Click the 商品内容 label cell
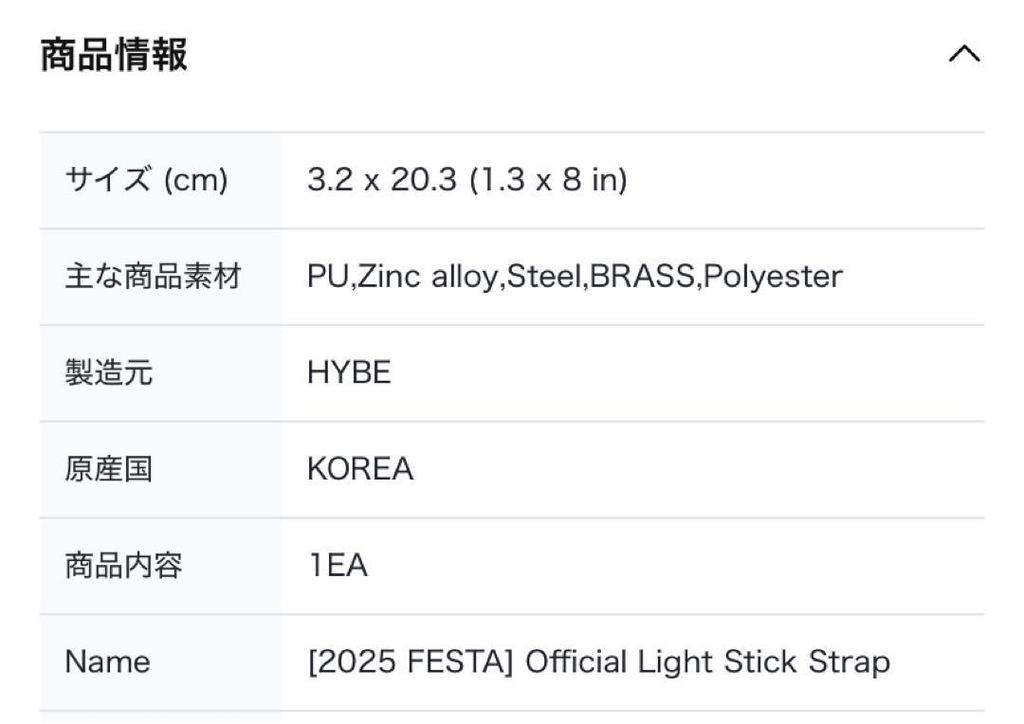1024x724 pixels. (124, 566)
